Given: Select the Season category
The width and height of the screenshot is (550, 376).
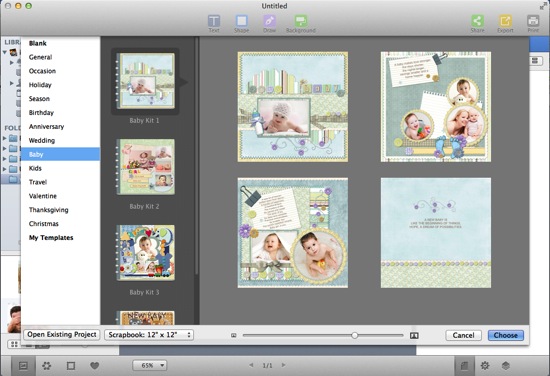Looking at the screenshot, I should 39,99.
